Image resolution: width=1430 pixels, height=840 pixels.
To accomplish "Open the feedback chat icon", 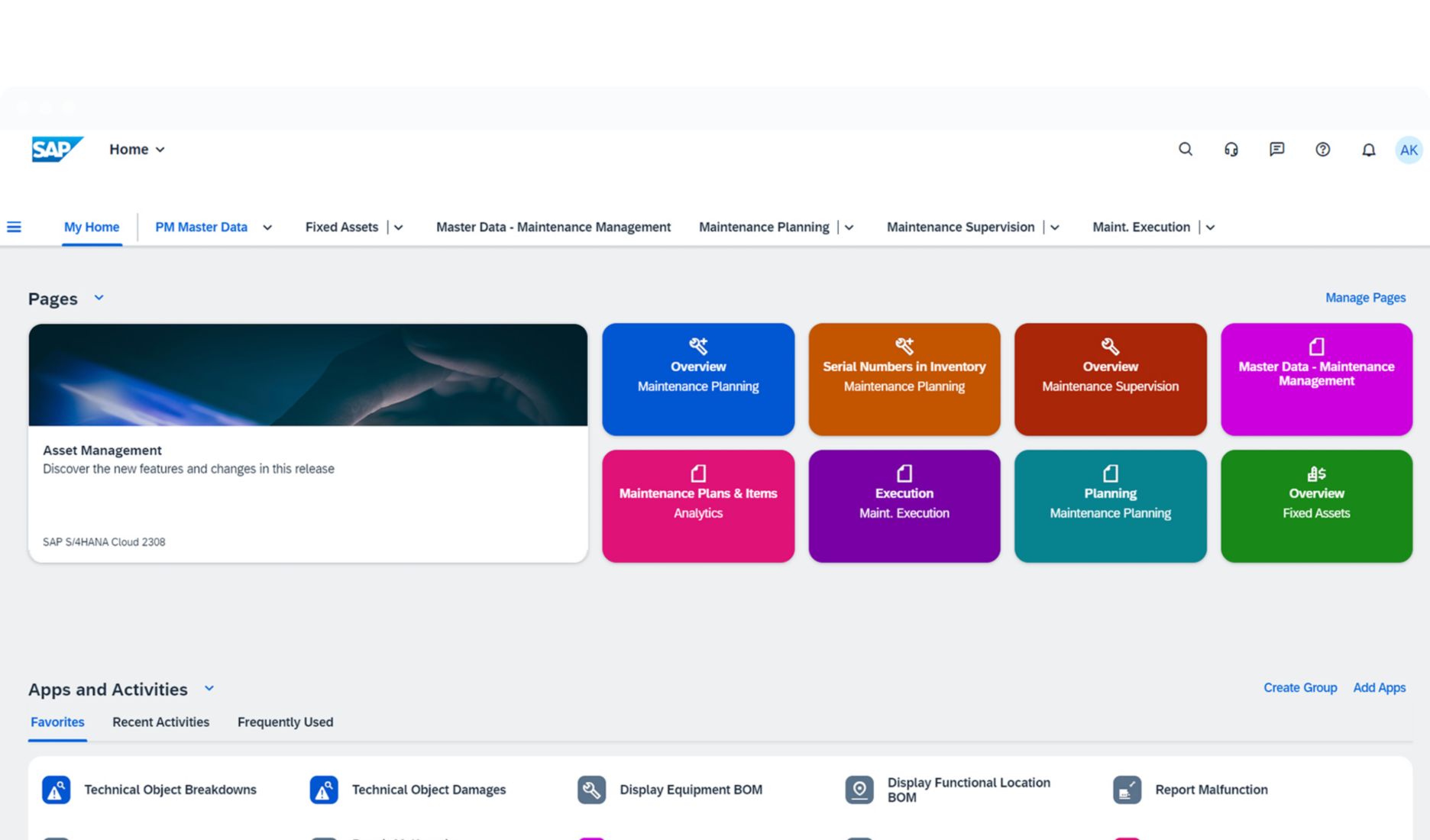I will pyautogui.click(x=1276, y=150).
